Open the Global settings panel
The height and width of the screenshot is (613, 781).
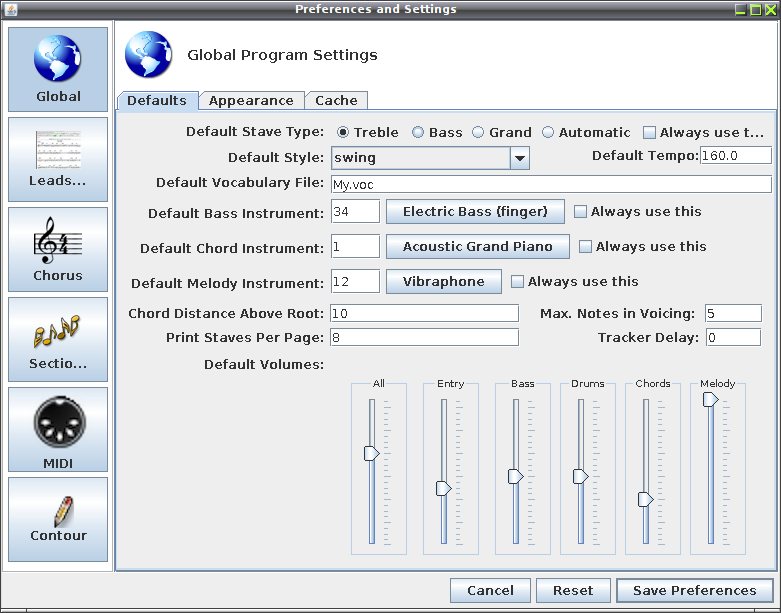click(58, 69)
